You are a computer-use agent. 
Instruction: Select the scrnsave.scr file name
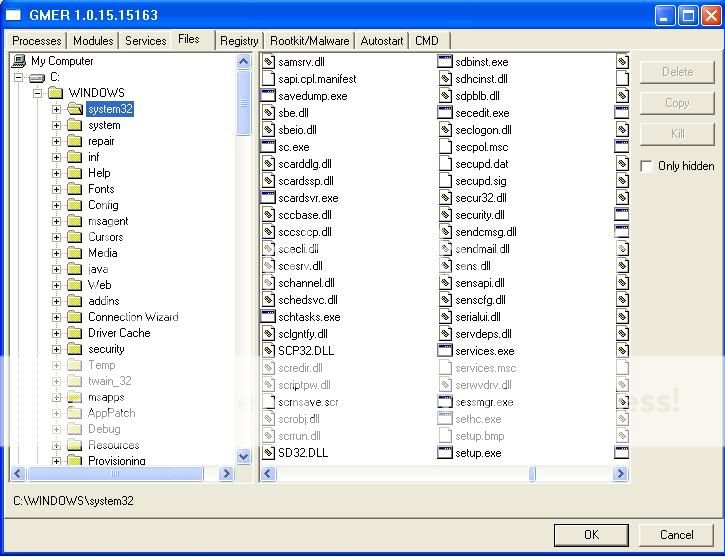[x=308, y=402]
